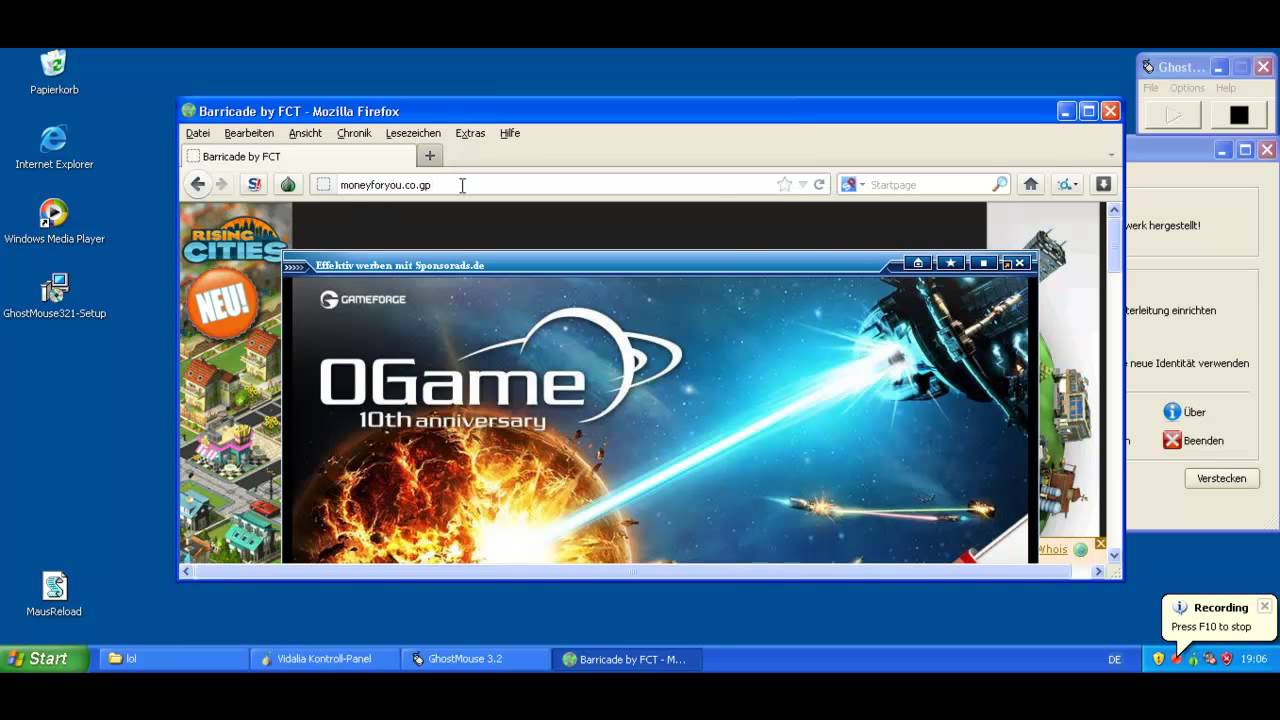Screen dimensions: 1280x720
Task: Go back with Firefox back arrow
Action: [x=198, y=184]
